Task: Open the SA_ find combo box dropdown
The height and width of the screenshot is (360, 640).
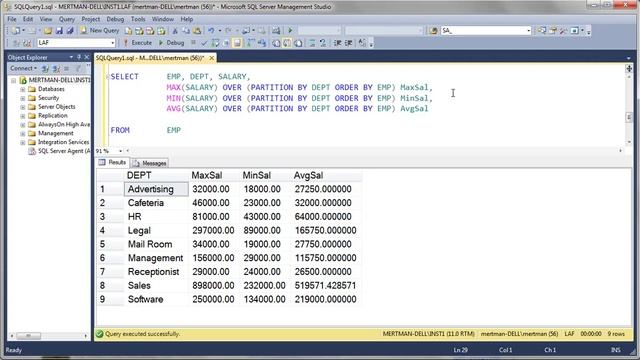Action: pyautogui.click(x=528, y=31)
